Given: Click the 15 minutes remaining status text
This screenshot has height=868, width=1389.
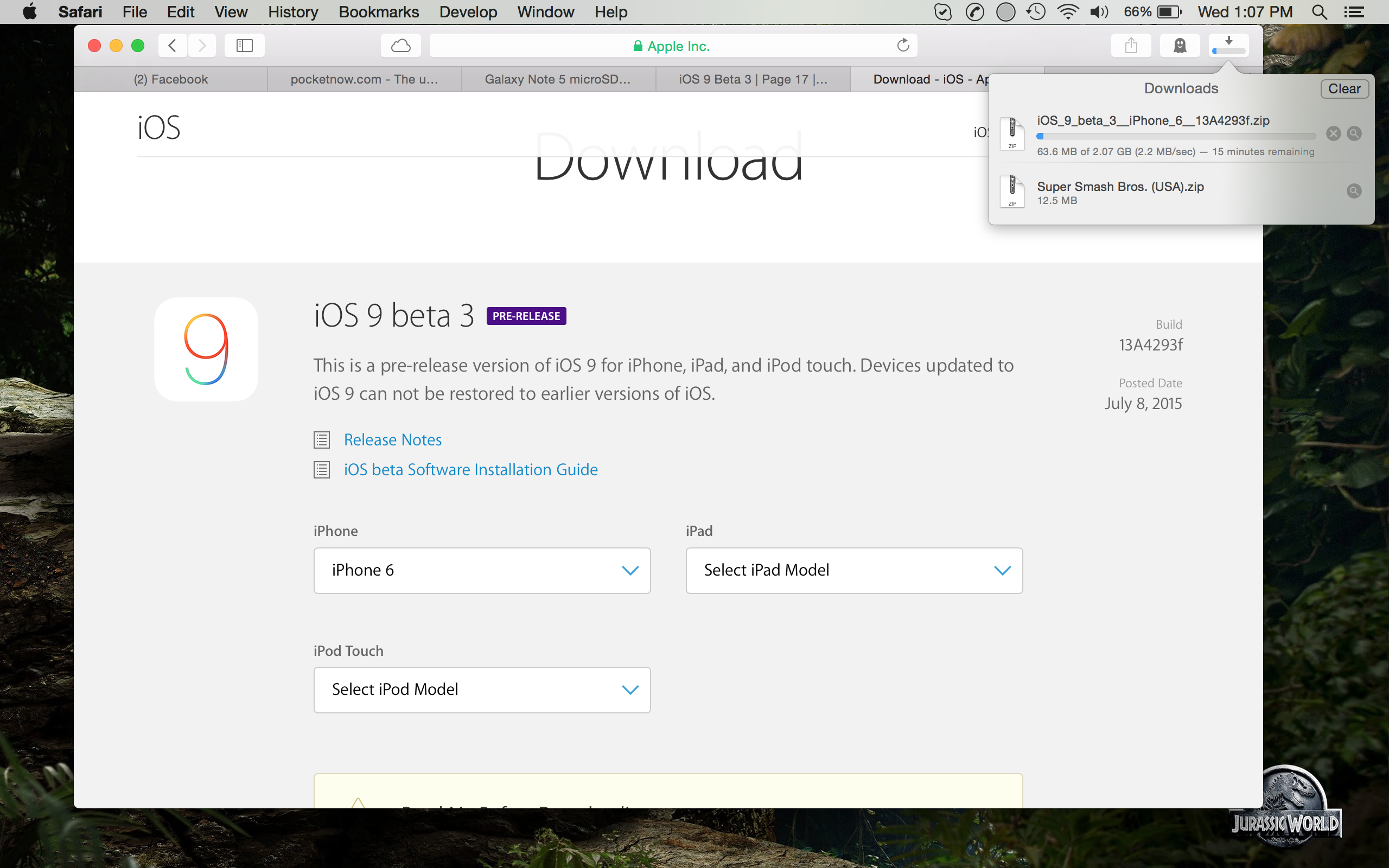Looking at the screenshot, I should point(1263,152).
